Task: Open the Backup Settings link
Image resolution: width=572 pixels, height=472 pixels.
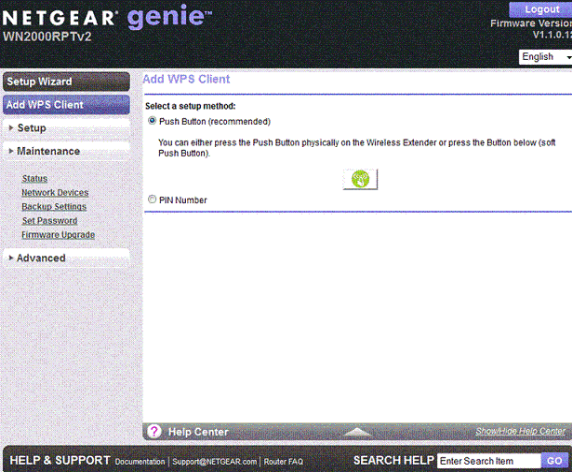Action: point(54,207)
